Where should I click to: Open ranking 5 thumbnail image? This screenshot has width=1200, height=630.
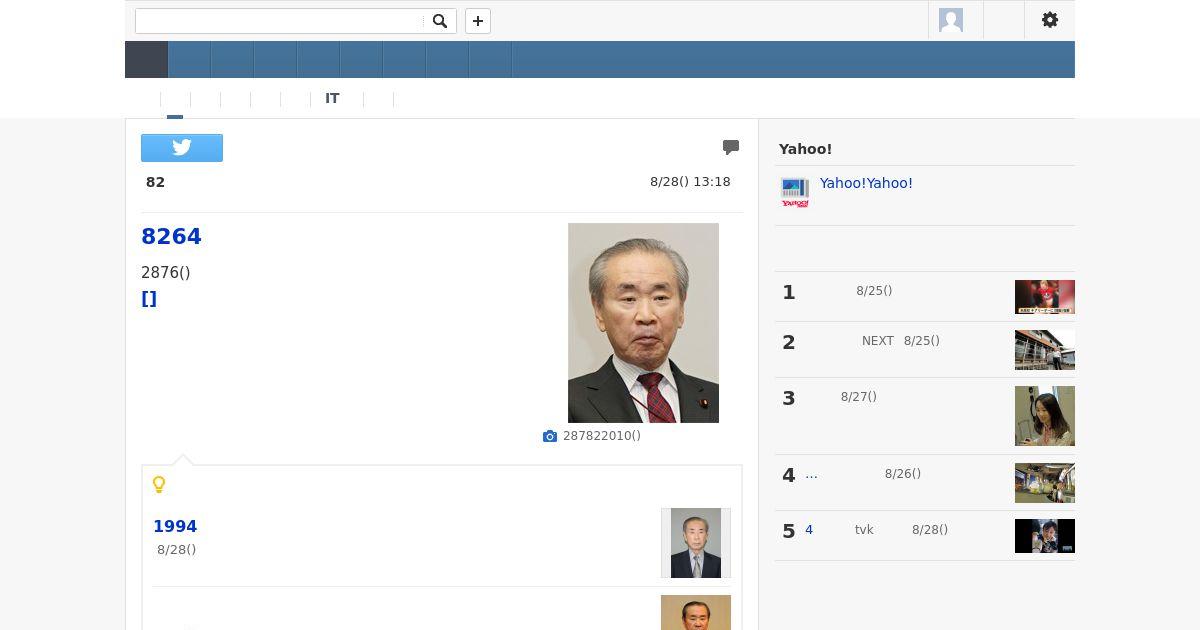click(1045, 536)
